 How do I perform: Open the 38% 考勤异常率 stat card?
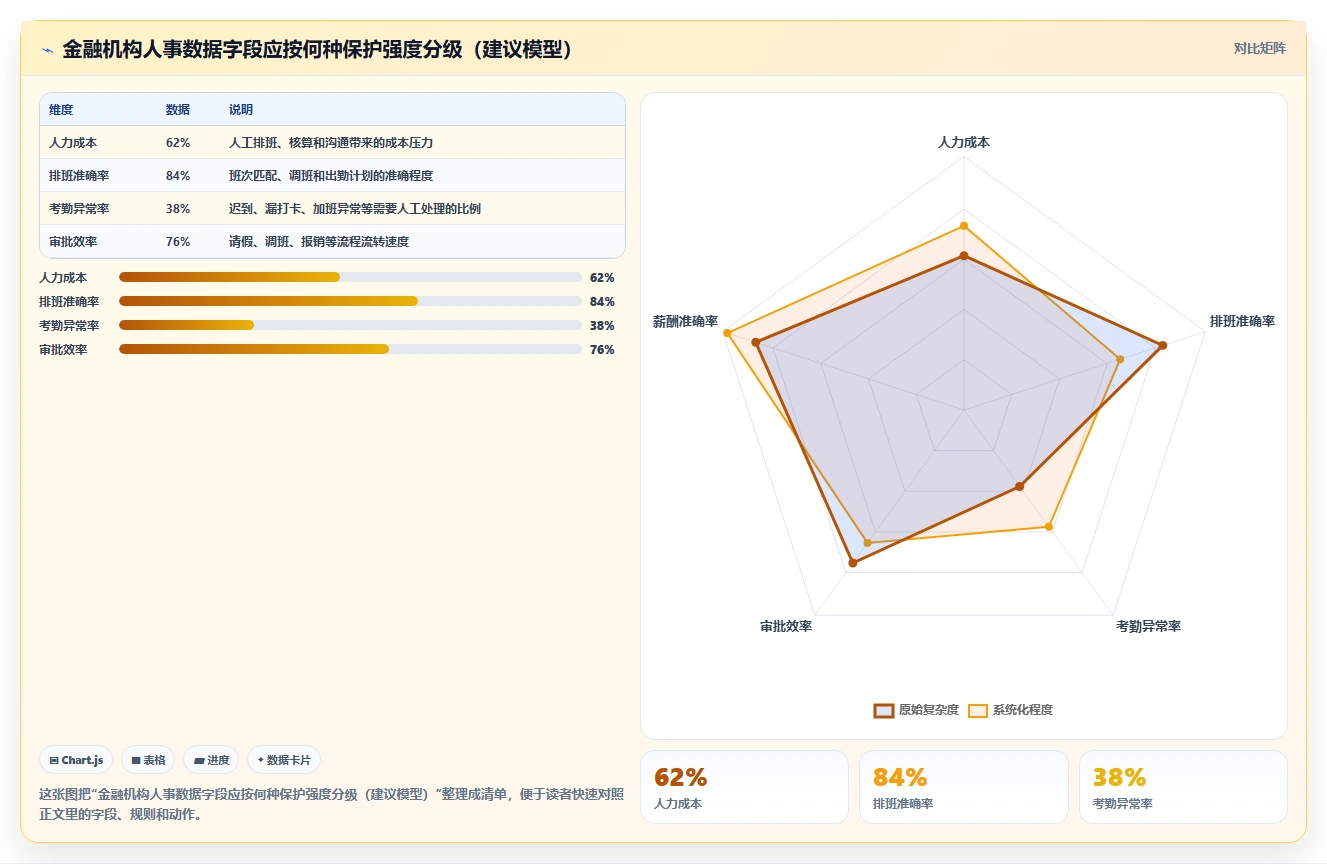1183,787
